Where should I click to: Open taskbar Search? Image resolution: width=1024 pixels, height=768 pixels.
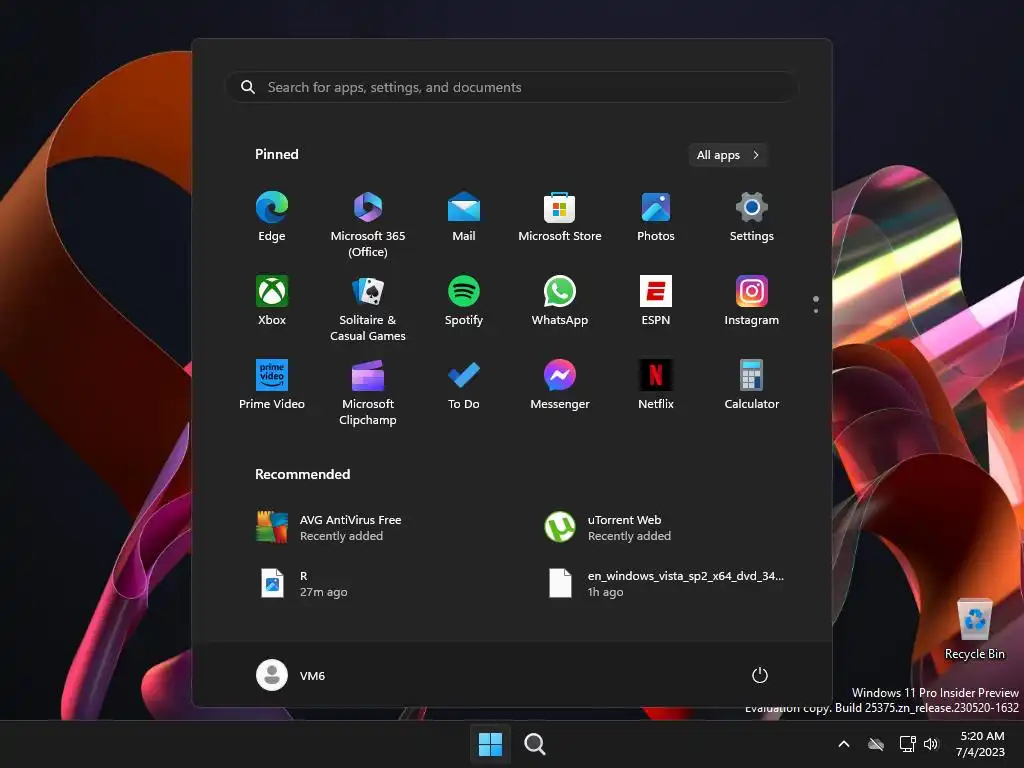535,744
